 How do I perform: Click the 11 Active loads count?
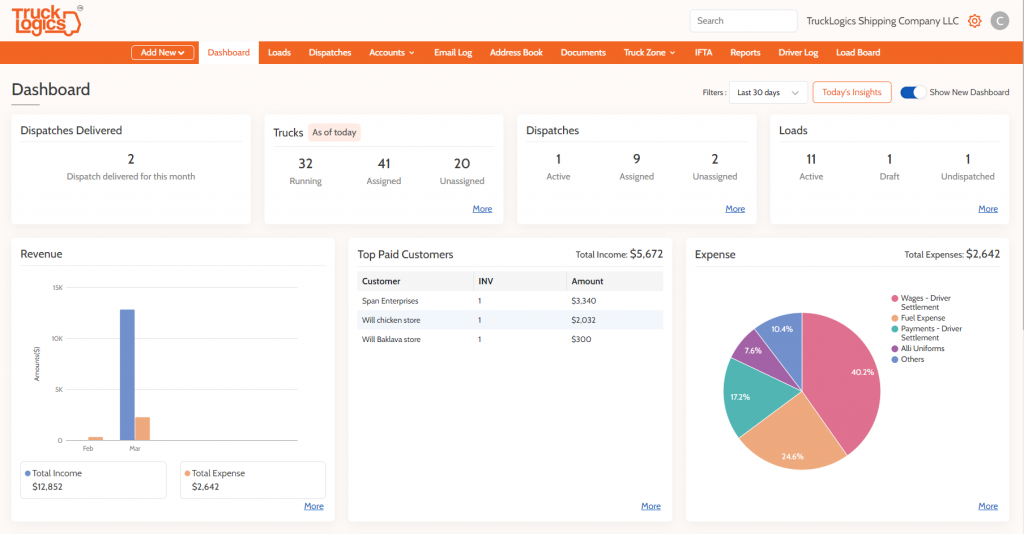[811, 159]
